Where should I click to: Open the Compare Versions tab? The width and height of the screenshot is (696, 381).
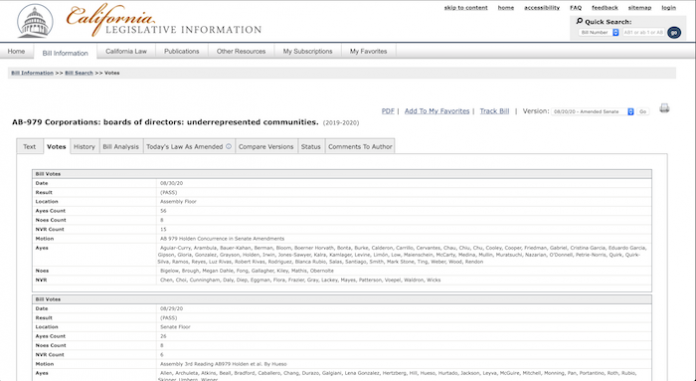(x=266, y=147)
